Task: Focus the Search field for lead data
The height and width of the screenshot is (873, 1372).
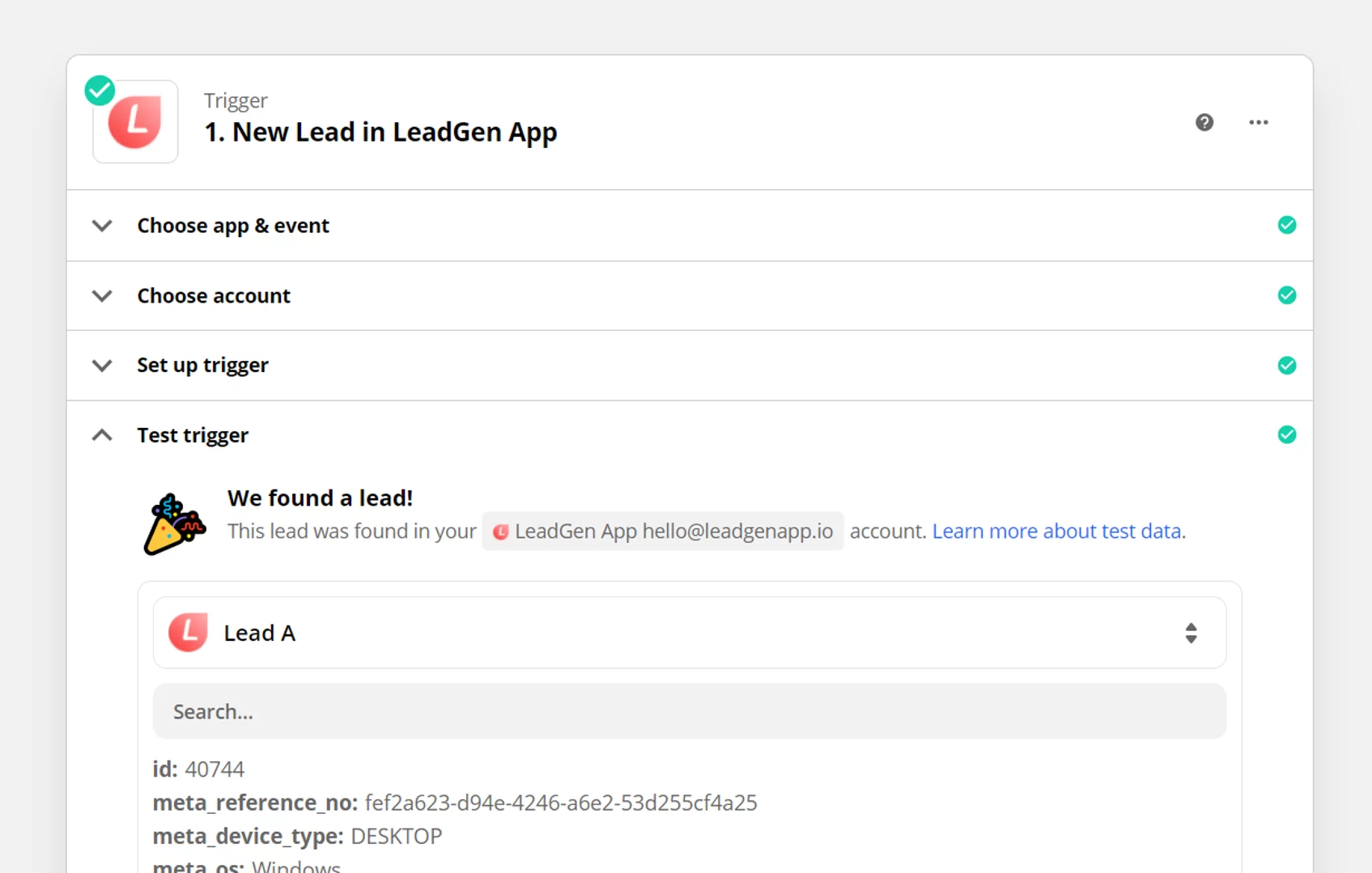Action: 689,711
